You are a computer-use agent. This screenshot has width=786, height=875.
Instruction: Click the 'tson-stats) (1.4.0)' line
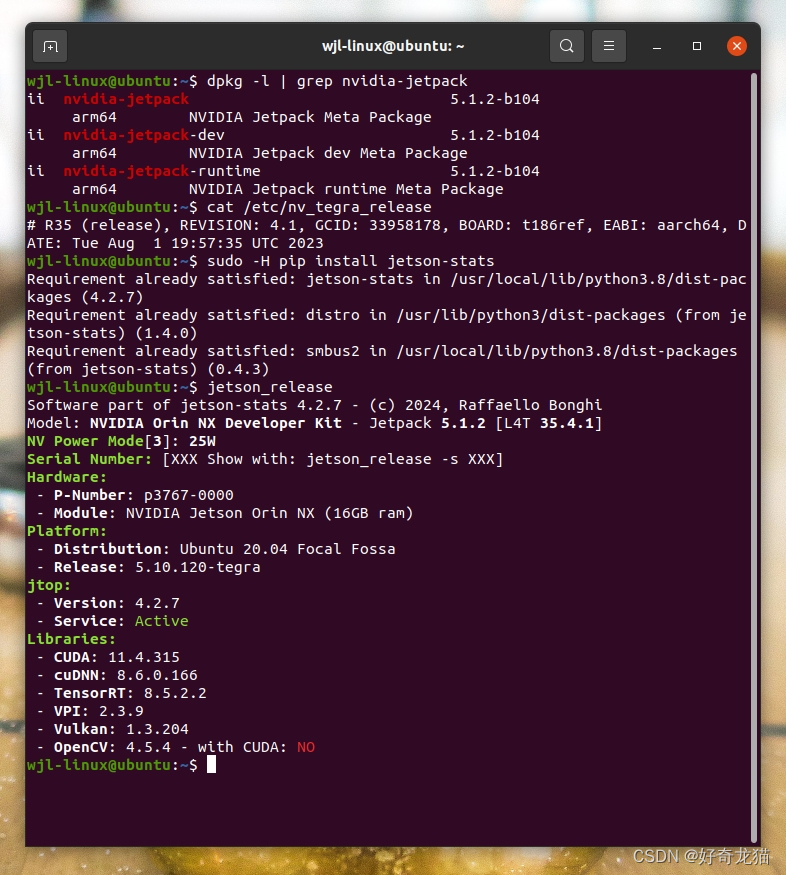pyautogui.click(x=112, y=333)
